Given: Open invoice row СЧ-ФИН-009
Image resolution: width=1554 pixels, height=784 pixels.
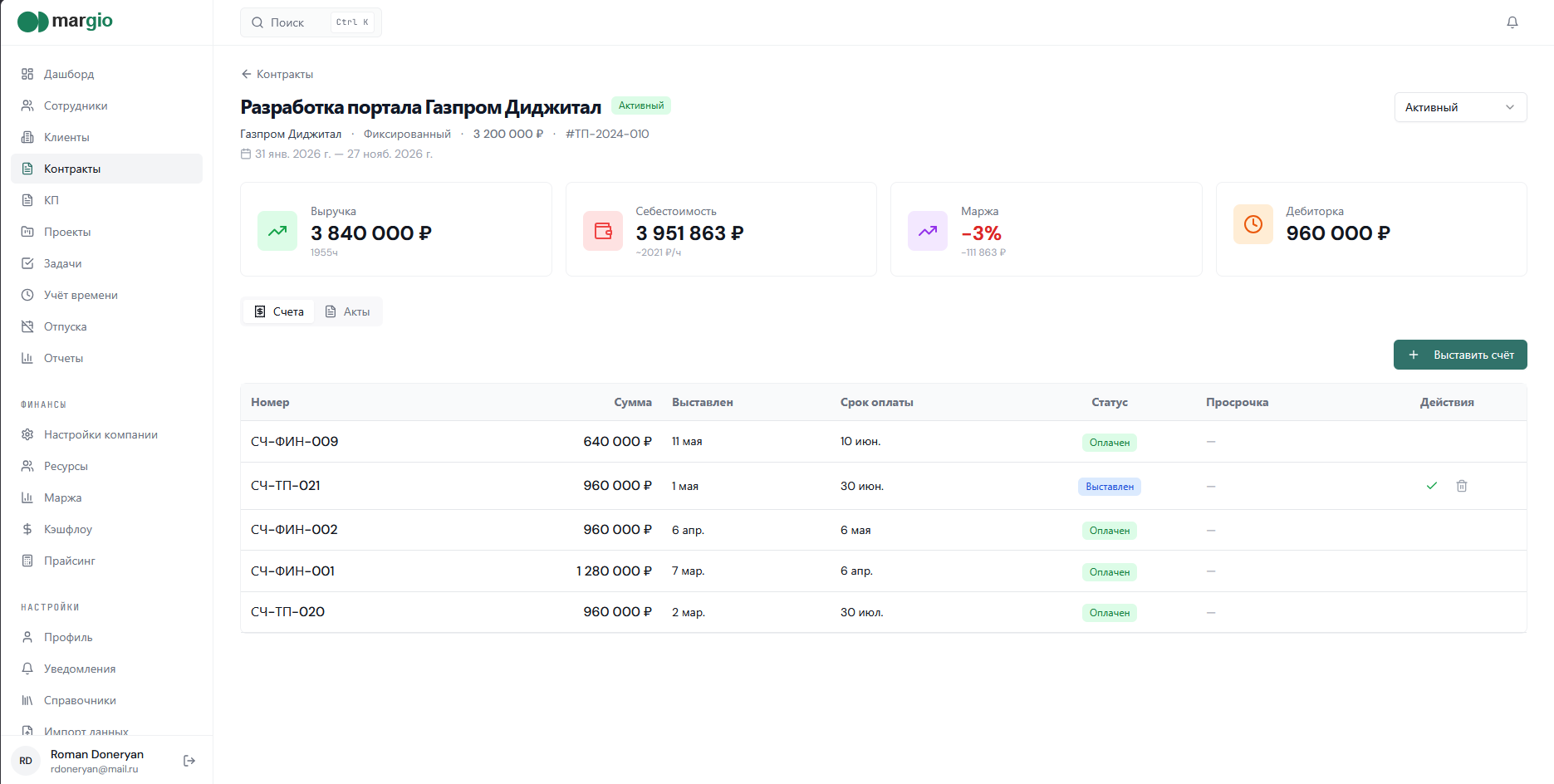Looking at the screenshot, I should [x=883, y=442].
